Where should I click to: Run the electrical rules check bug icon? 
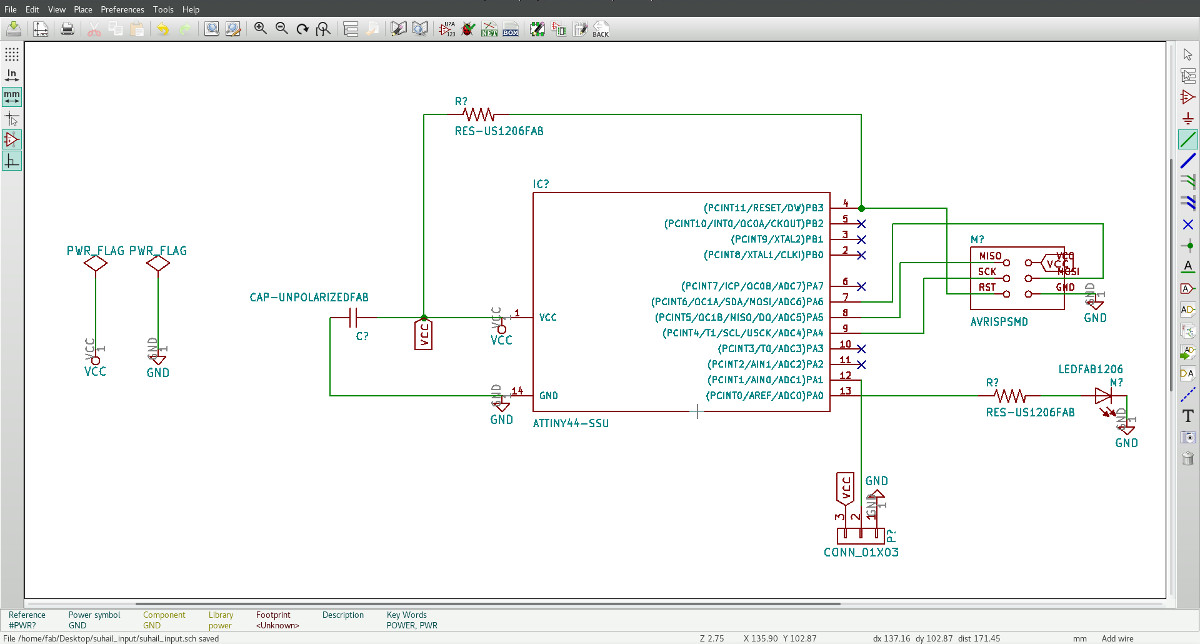click(x=469, y=29)
